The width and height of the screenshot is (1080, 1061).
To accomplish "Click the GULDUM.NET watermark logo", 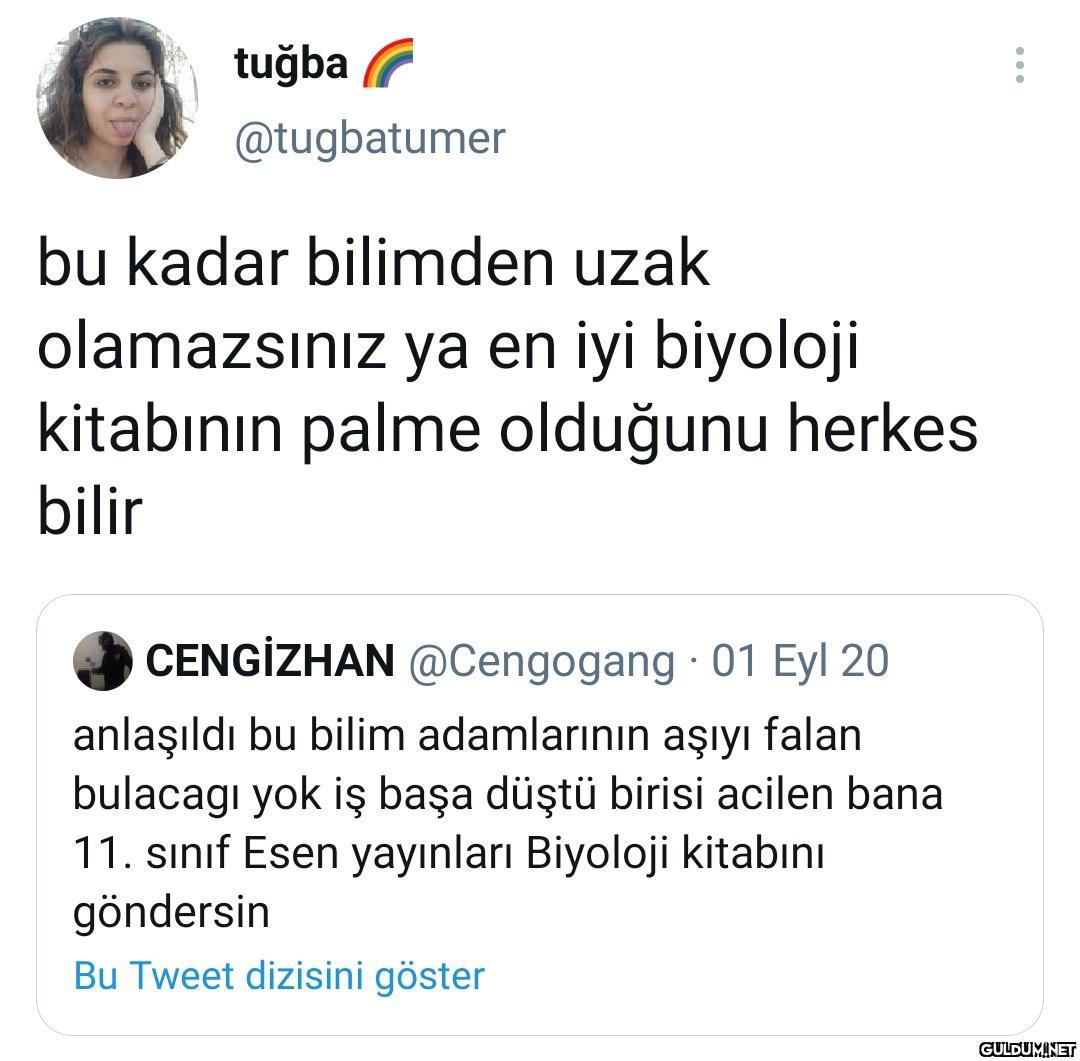I will [1027, 1049].
